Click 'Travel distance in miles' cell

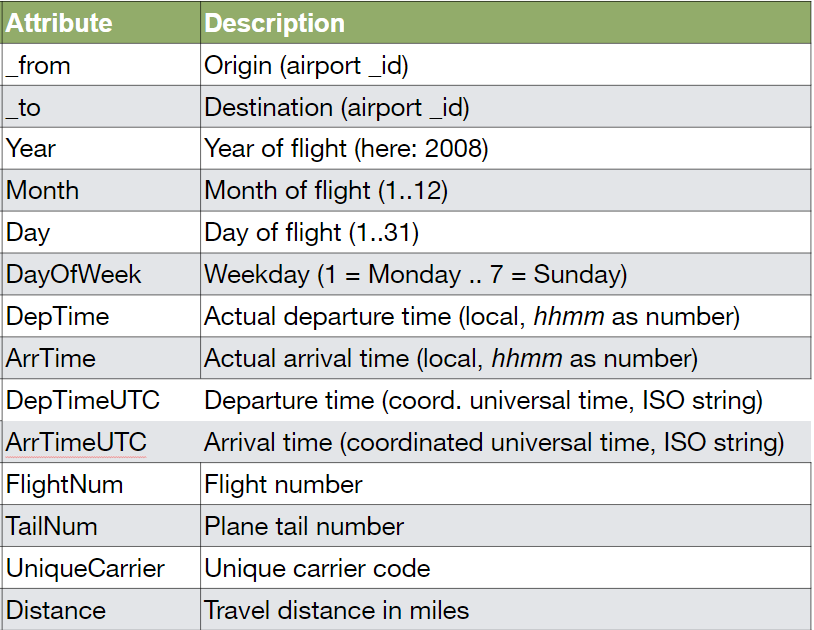pyautogui.click(x=506, y=610)
